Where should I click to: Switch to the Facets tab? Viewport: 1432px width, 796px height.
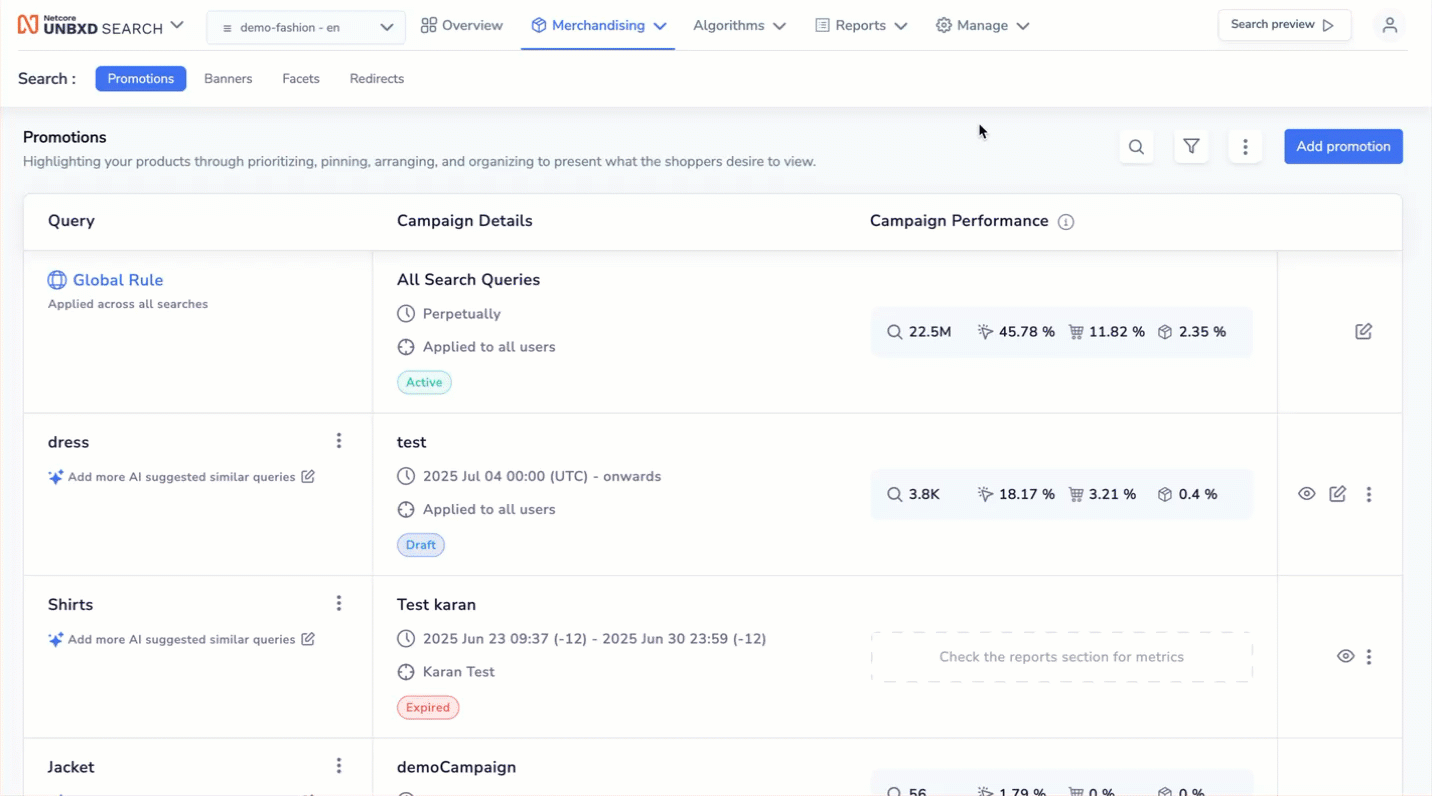[301, 78]
